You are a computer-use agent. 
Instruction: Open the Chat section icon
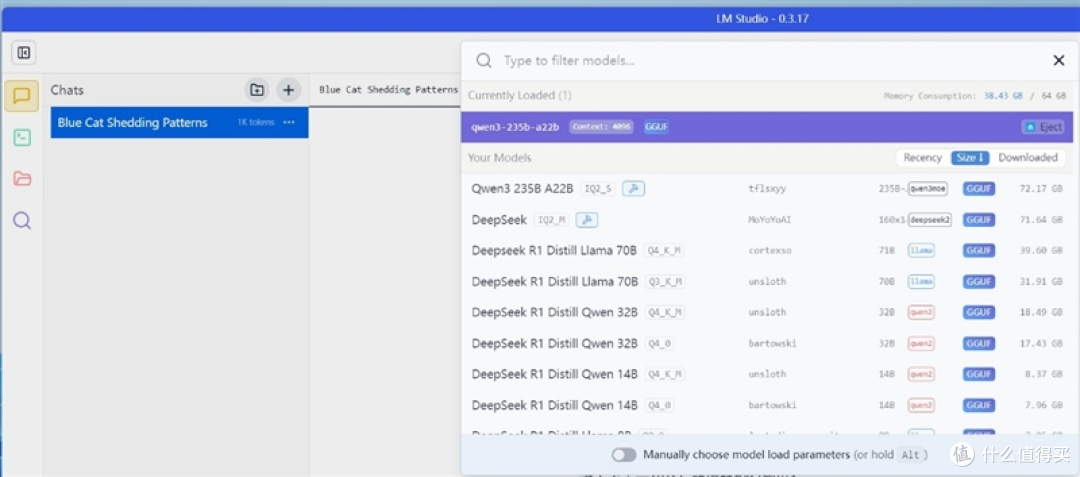pyautogui.click(x=21, y=96)
